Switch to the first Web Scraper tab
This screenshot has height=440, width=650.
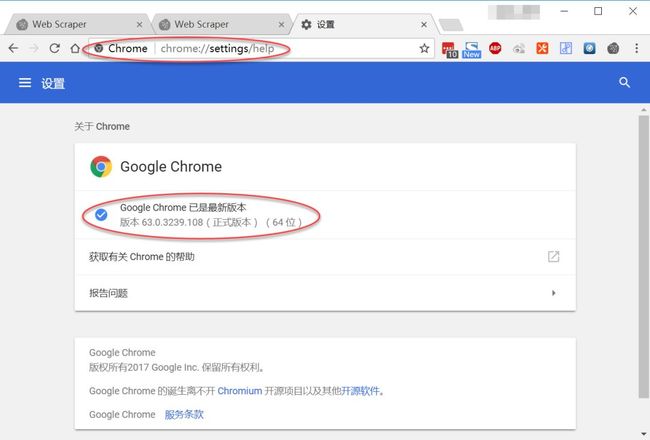[77, 24]
